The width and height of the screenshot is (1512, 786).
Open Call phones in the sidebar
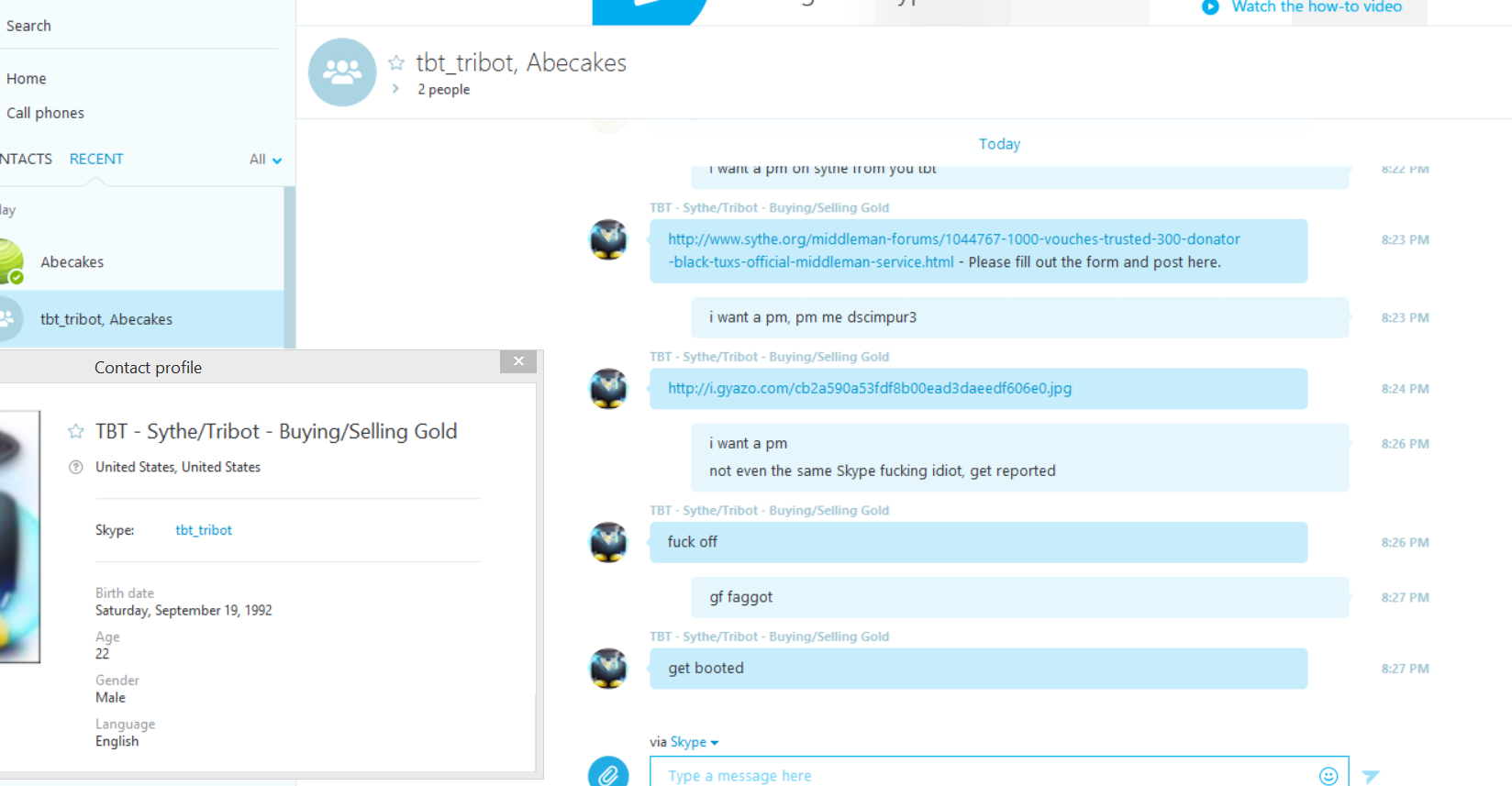click(45, 113)
